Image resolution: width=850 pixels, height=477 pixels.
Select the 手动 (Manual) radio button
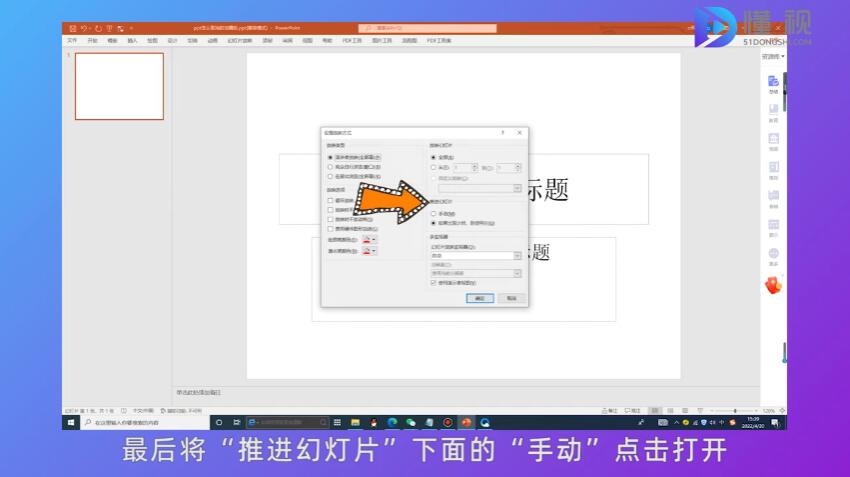(433, 214)
